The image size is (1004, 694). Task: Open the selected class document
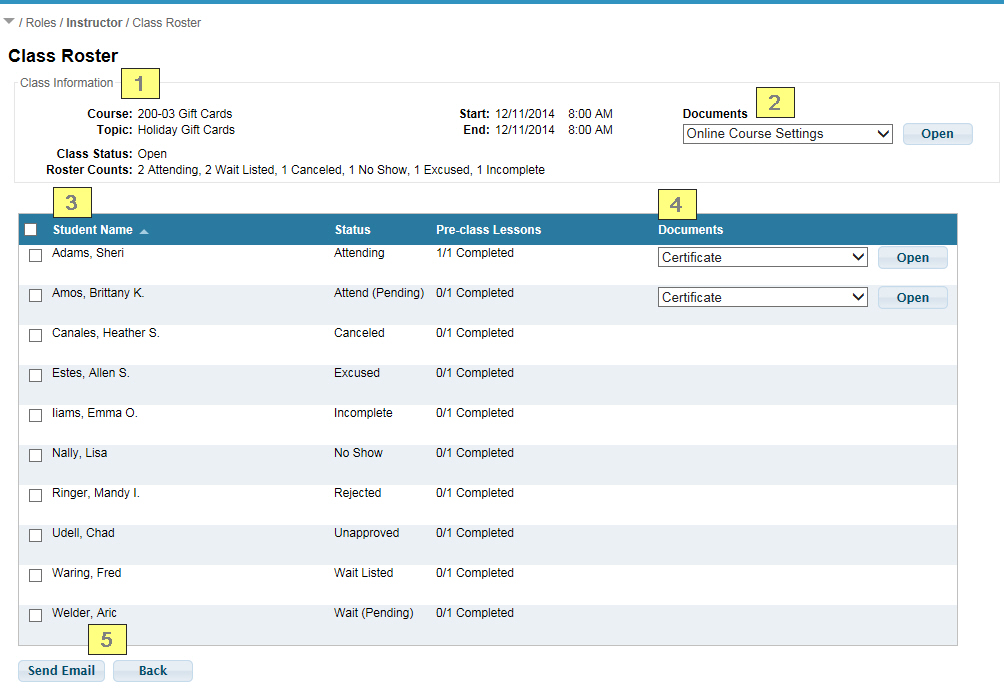click(x=937, y=134)
